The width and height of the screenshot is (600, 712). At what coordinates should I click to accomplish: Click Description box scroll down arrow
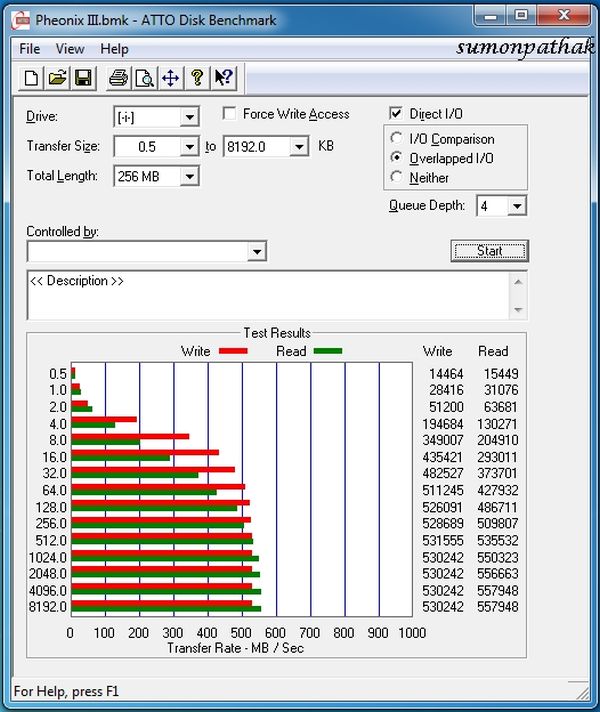518,310
